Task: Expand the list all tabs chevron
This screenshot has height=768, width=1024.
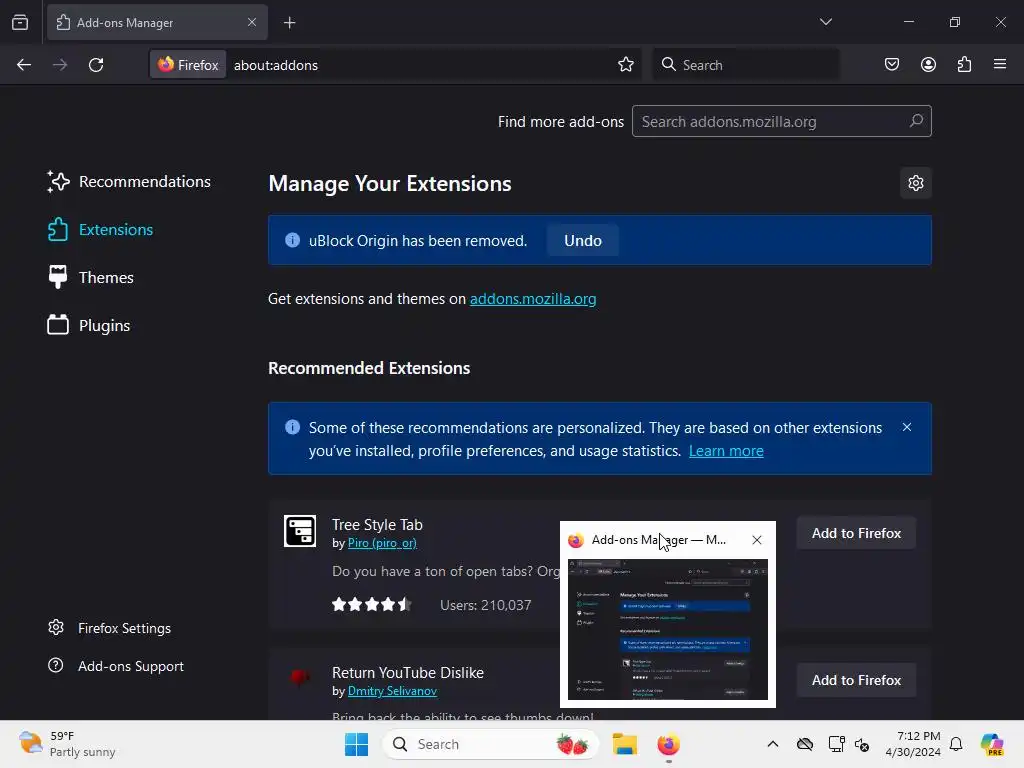Action: pyautogui.click(x=825, y=22)
